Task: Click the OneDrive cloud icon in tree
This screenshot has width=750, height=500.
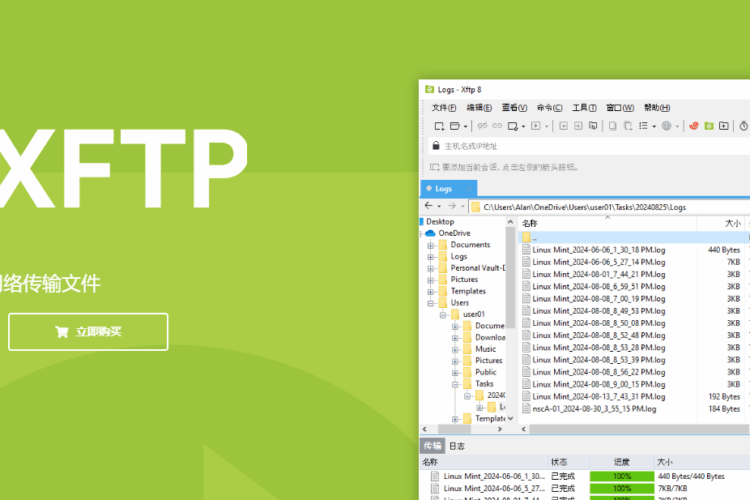Action: click(430, 233)
